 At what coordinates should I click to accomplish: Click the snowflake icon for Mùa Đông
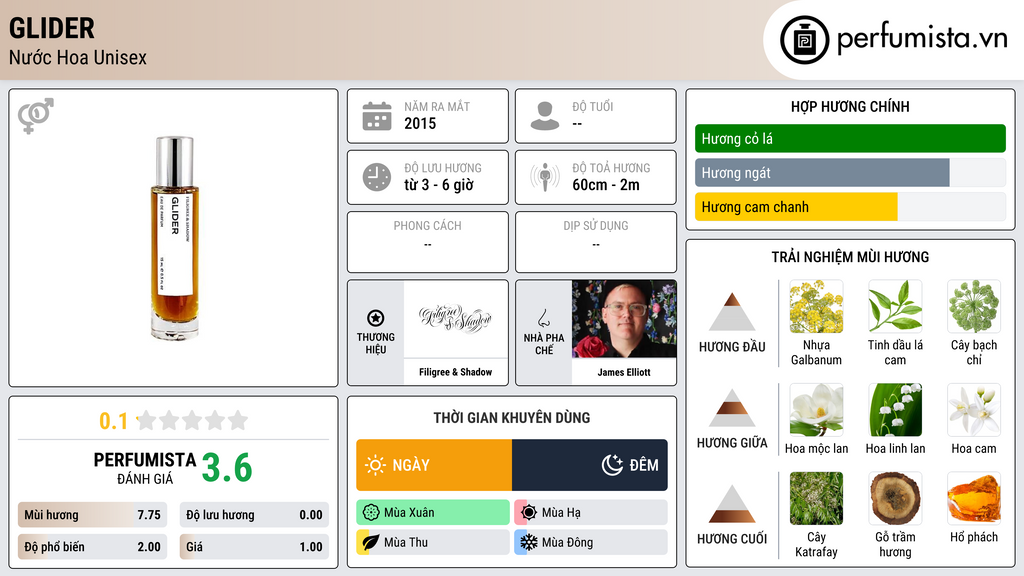[x=529, y=542]
